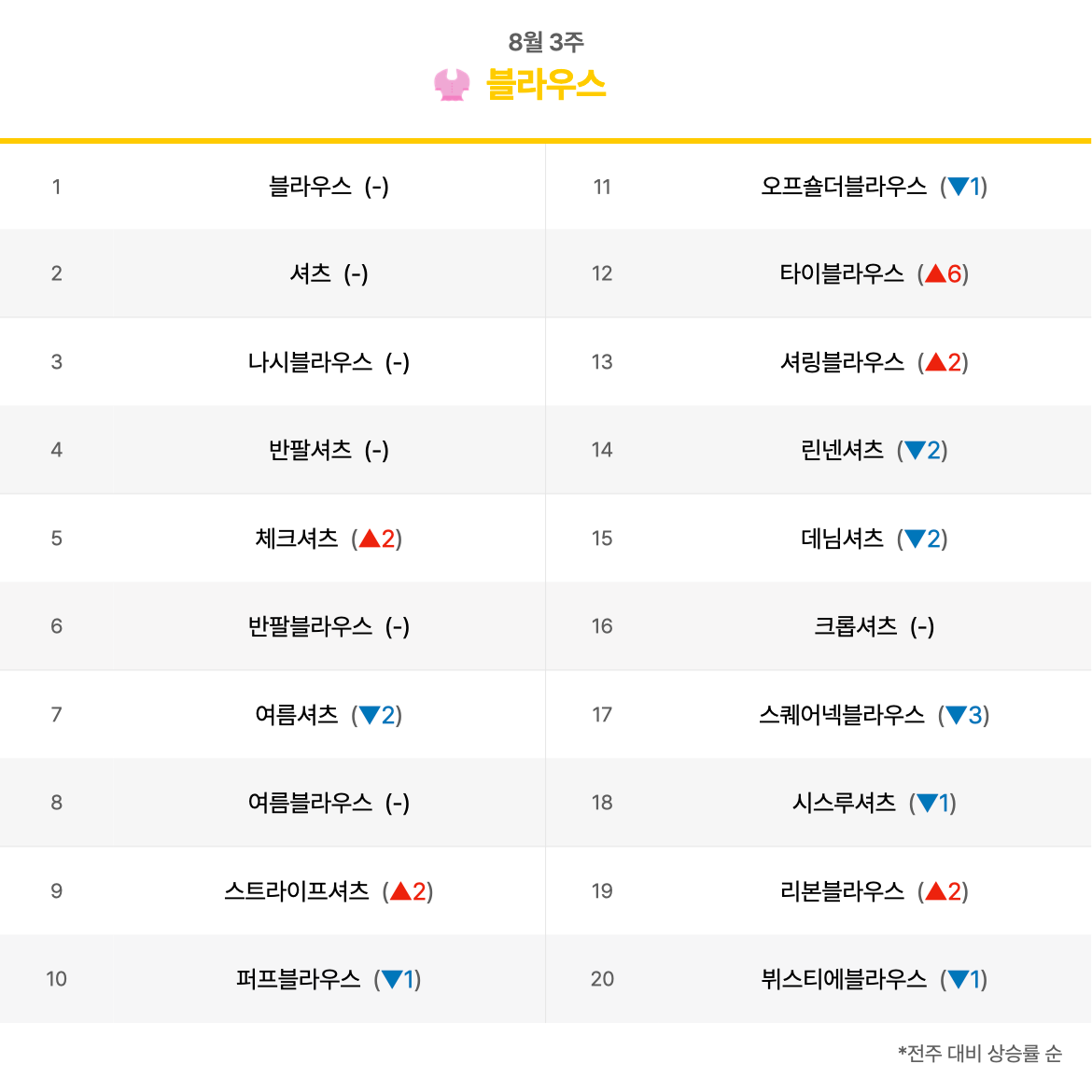Click the 린넨셔츠 keyword
This screenshot has width=1092, height=1092.
[842, 450]
